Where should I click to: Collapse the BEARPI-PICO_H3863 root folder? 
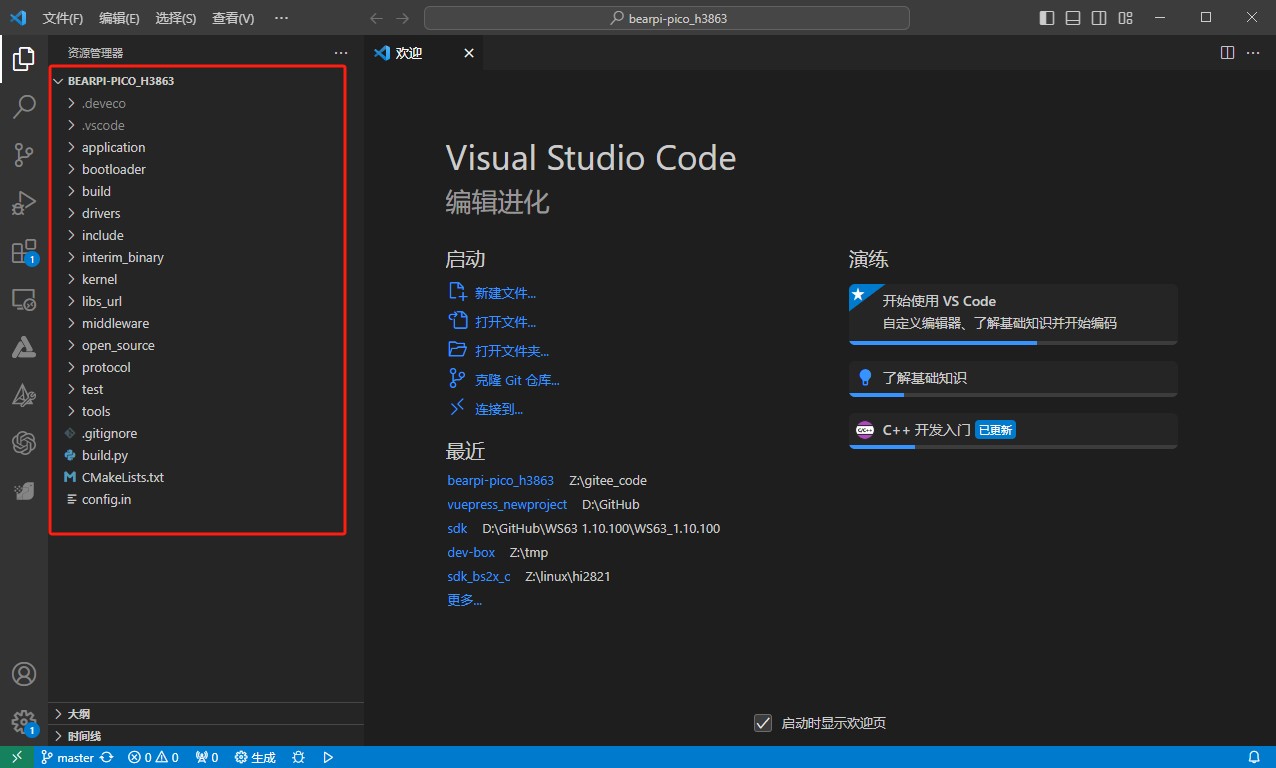206,81
